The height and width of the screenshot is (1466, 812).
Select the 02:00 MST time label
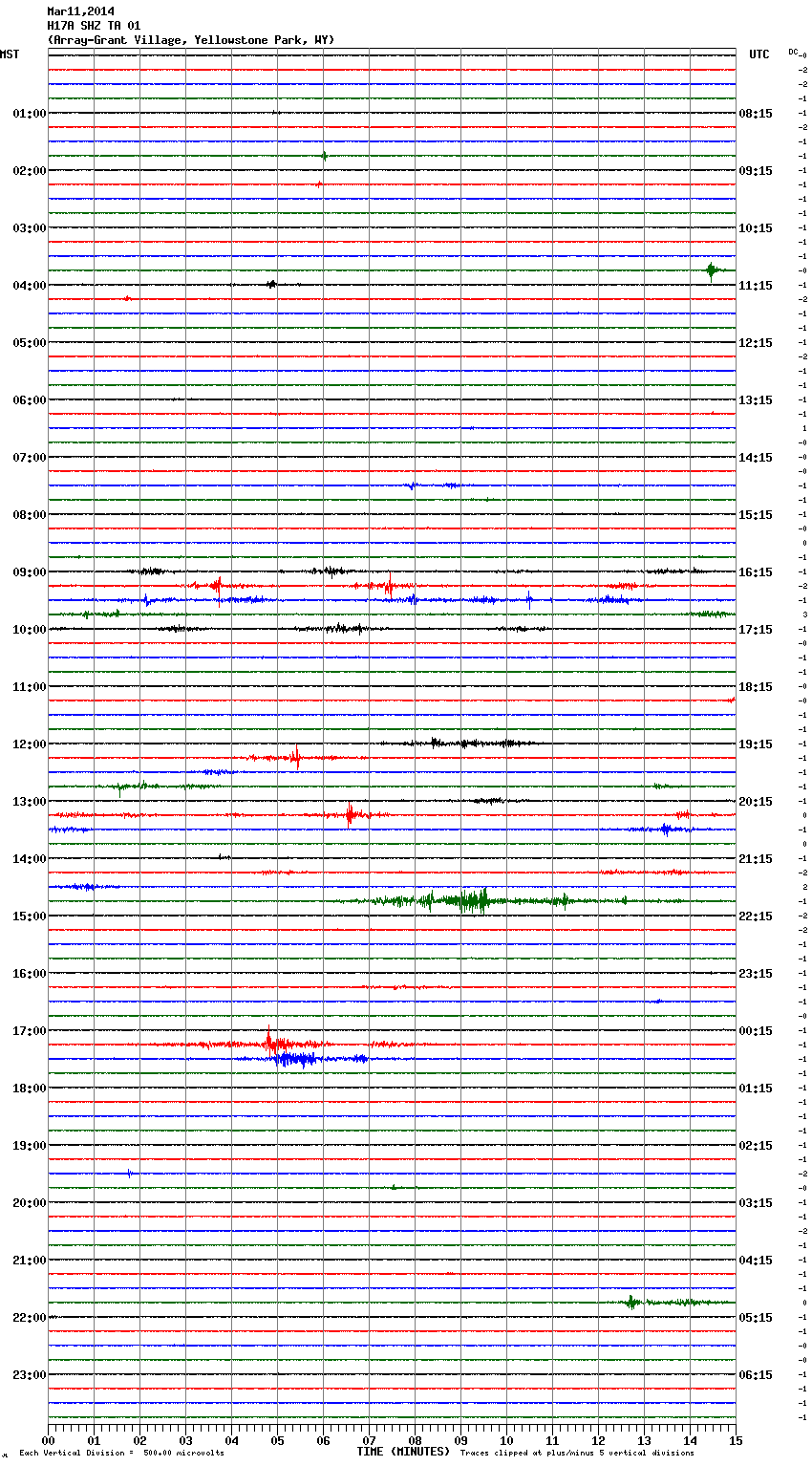click(x=29, y=171)
